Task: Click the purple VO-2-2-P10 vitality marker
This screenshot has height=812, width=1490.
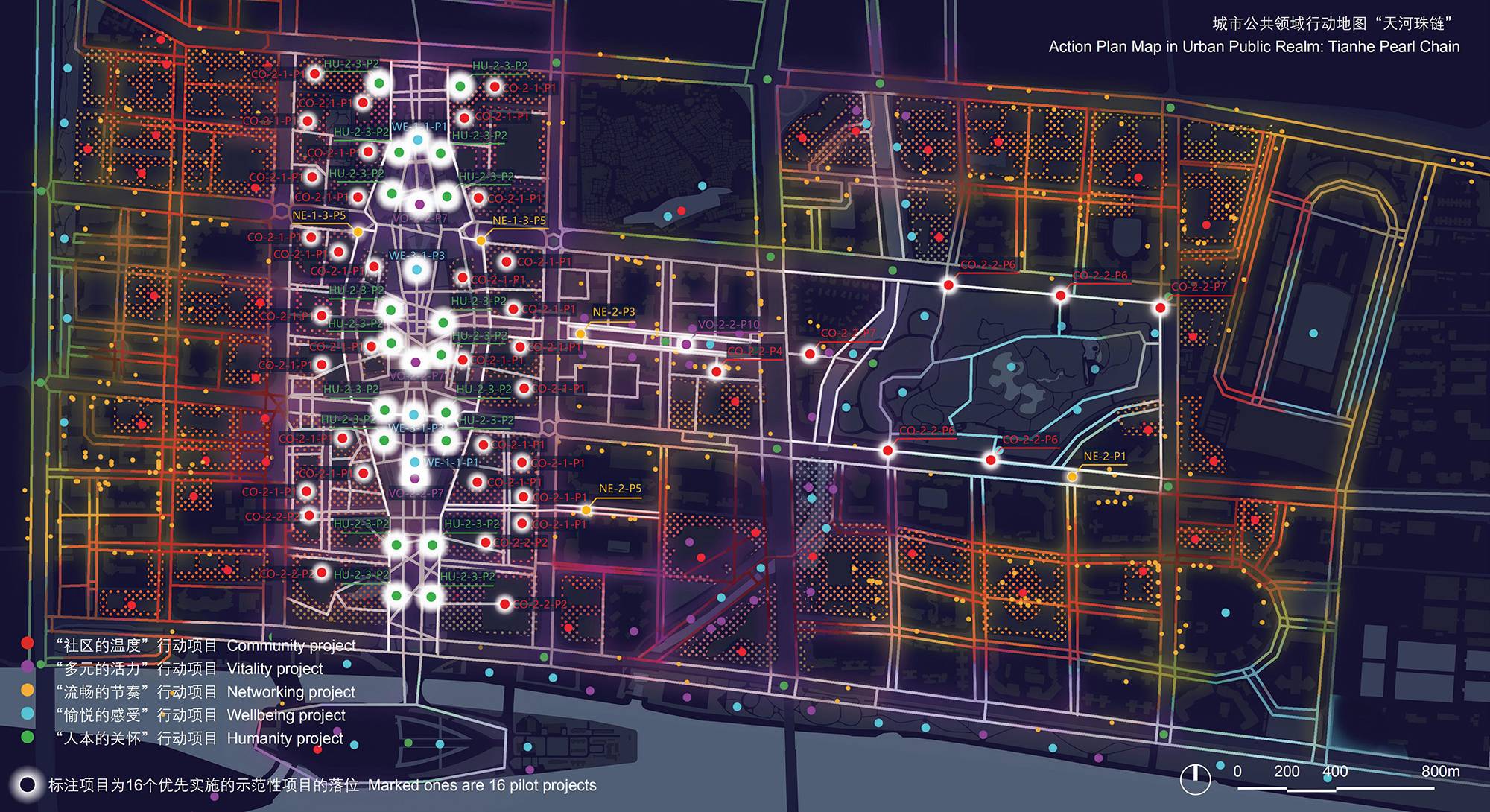Action: pos(686,343)
